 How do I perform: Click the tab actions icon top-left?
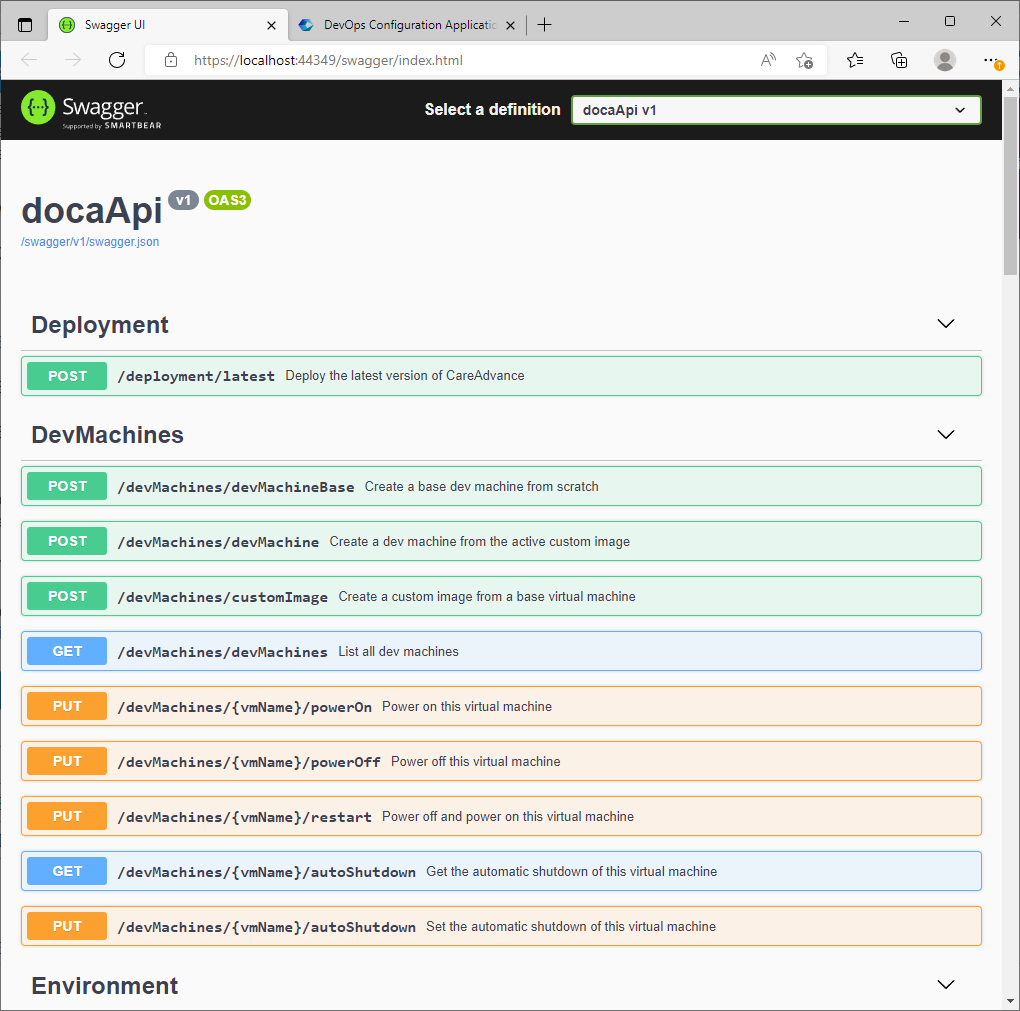click(25, 24)
